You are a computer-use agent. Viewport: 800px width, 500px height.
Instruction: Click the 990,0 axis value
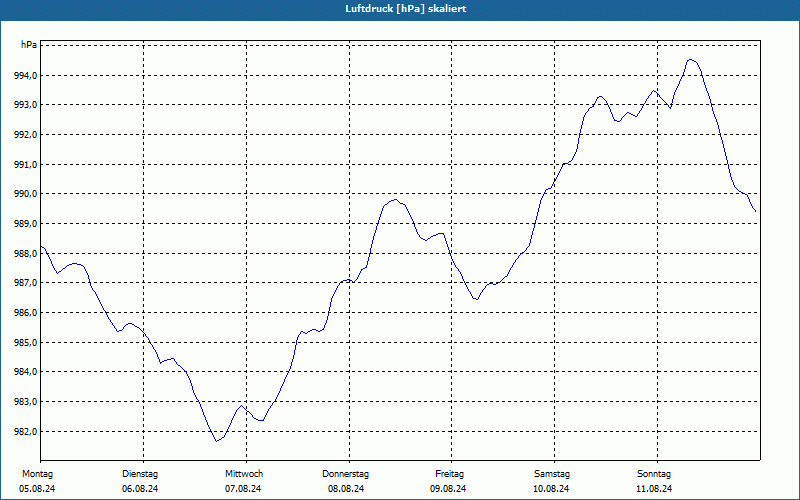click(25, 194)
